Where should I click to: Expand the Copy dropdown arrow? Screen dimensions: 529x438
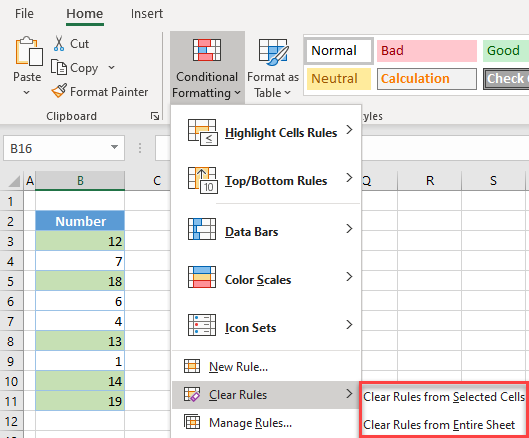point(111,67)
